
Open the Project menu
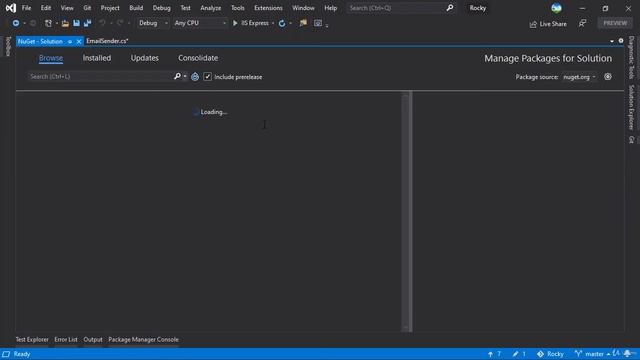110,8
